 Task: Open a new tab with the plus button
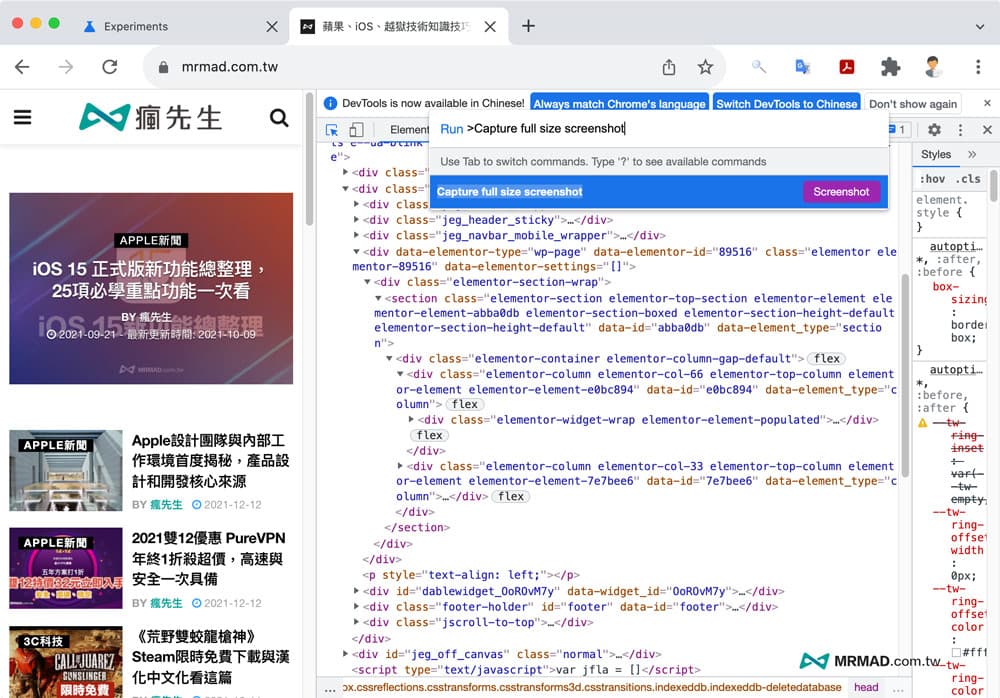[x=528, y=26]
